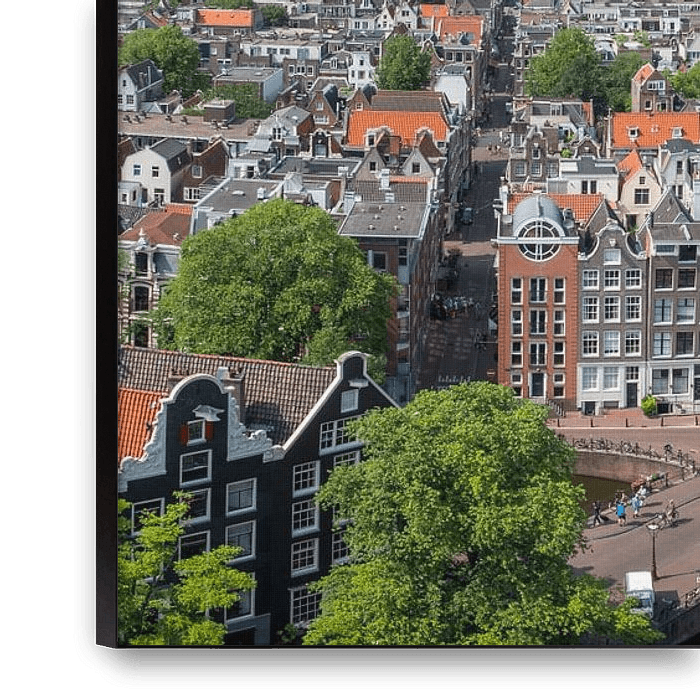The width and height of the screenshot is (700, 700).
Task: Select the white van at bottom right
Action: click(x=639, y=590)
